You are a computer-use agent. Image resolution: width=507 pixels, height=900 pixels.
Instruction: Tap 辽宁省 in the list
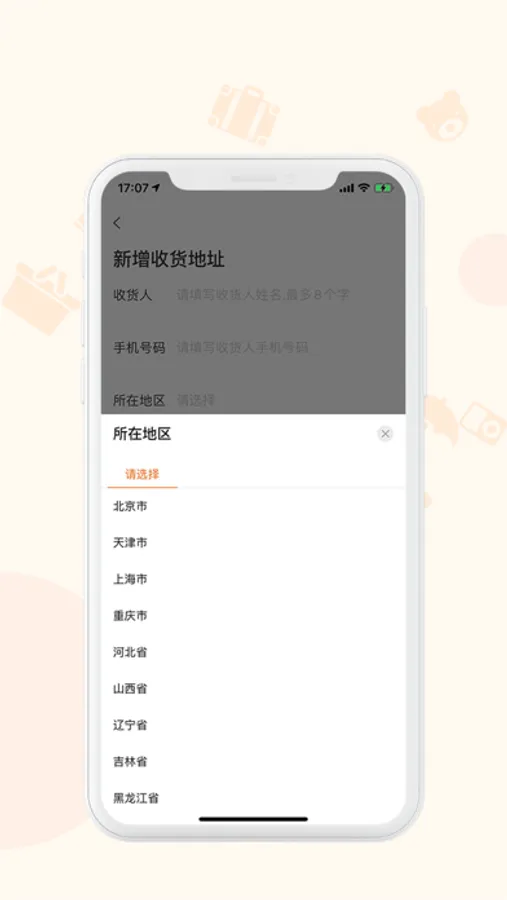pyautogui.click(x=253, y=725)
